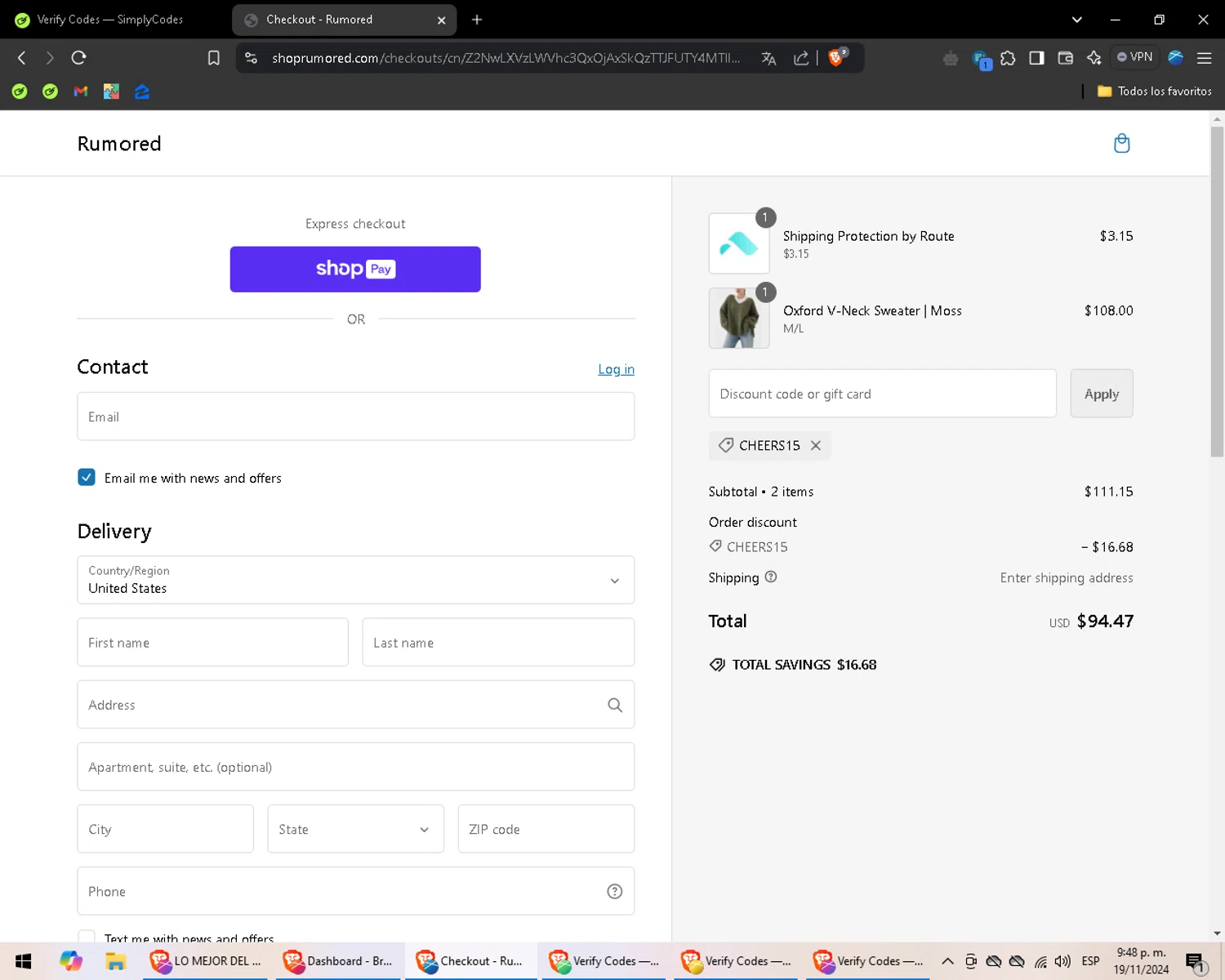Open the browser translate icon
The image size is (1225, 980).
[768, 58]
